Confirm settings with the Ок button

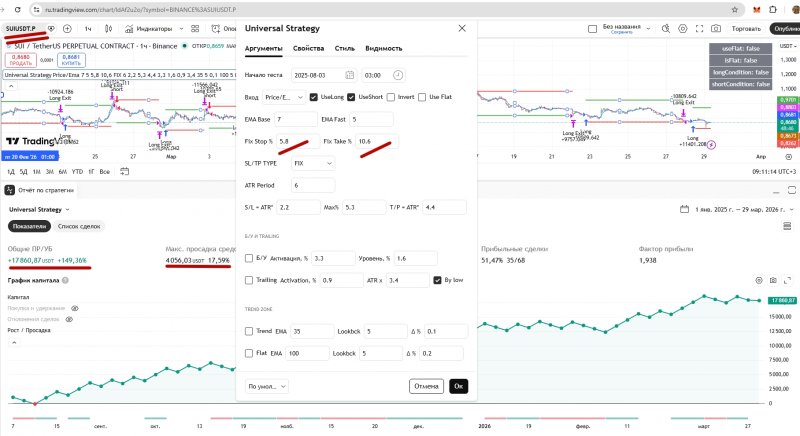(459, 386)
